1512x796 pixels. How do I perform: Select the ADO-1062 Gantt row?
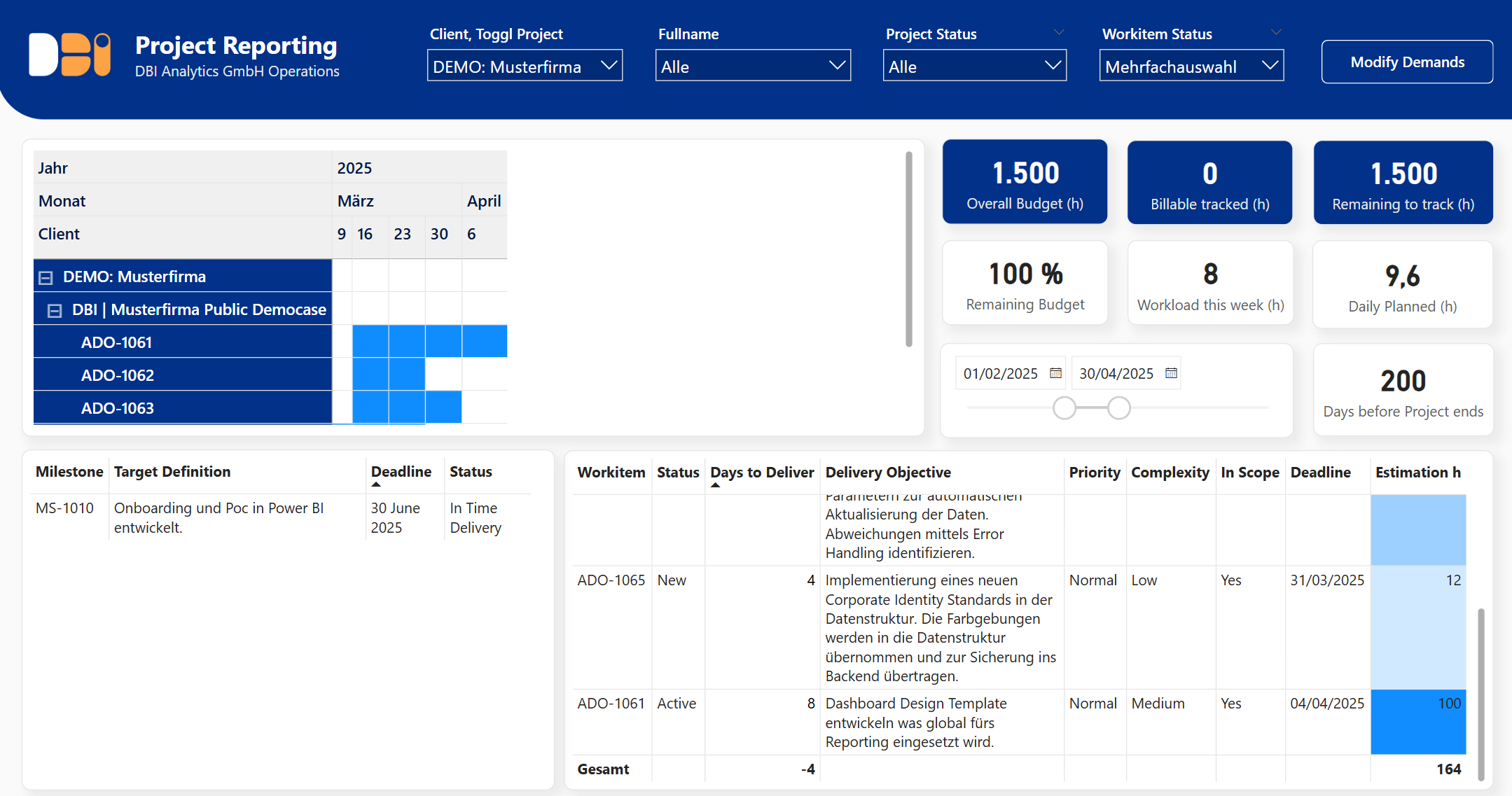(182, 375)
